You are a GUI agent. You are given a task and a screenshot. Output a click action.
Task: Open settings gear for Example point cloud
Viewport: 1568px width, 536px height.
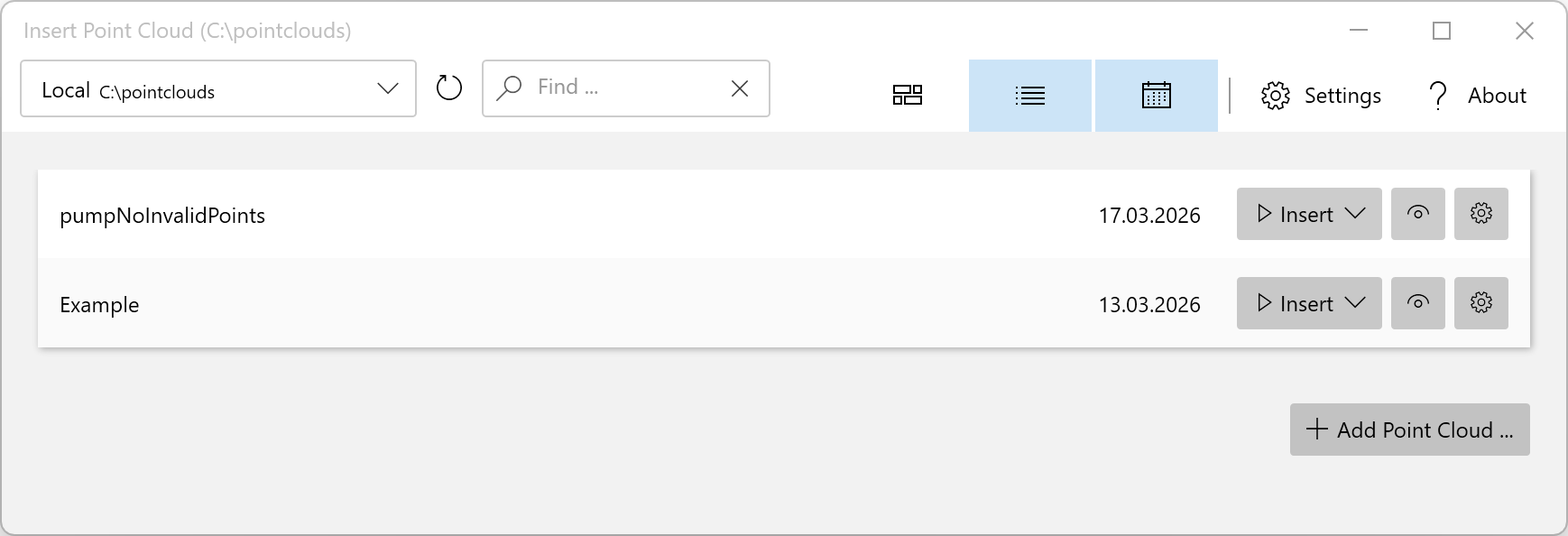(1480, 303)
